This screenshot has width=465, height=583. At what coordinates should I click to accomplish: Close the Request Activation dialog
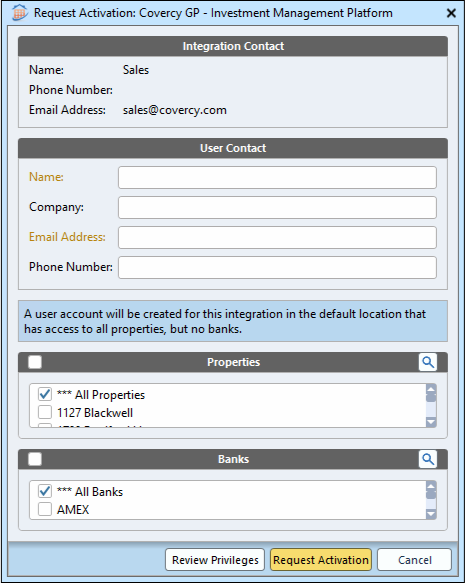[x=451, y=13]
